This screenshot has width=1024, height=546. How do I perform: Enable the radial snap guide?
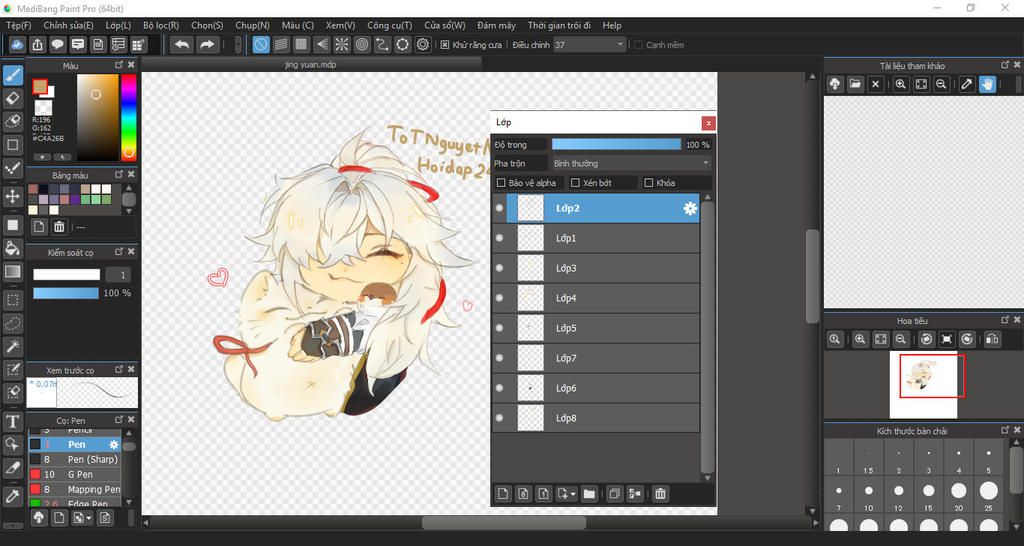point(342,44)
